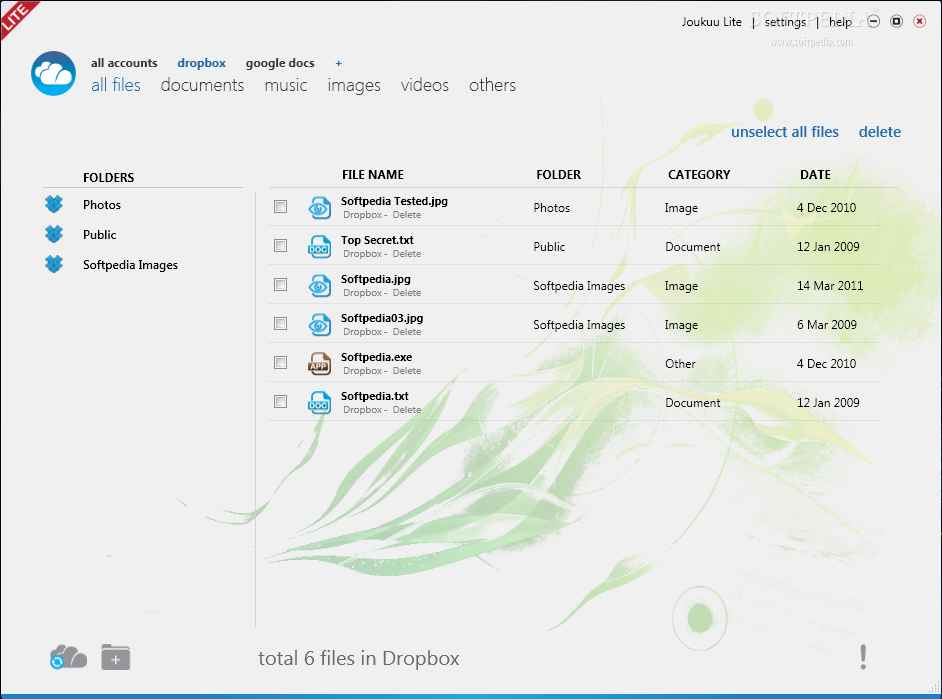This screenshot has width=942, height=699.
Task: Check the box for Softpedia.exe
Action: point(281,363)
